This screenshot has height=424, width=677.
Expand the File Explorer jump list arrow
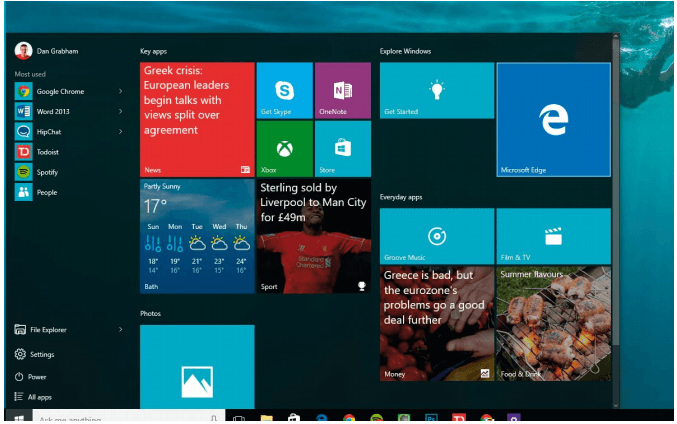120,330
